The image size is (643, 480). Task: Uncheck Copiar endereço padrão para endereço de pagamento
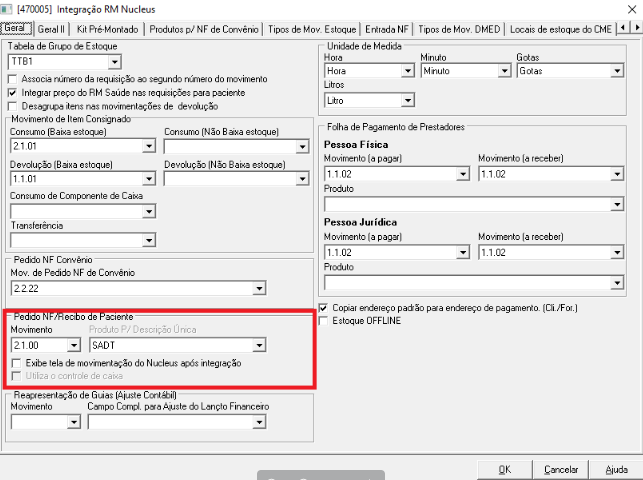click(x=323, y=307)
